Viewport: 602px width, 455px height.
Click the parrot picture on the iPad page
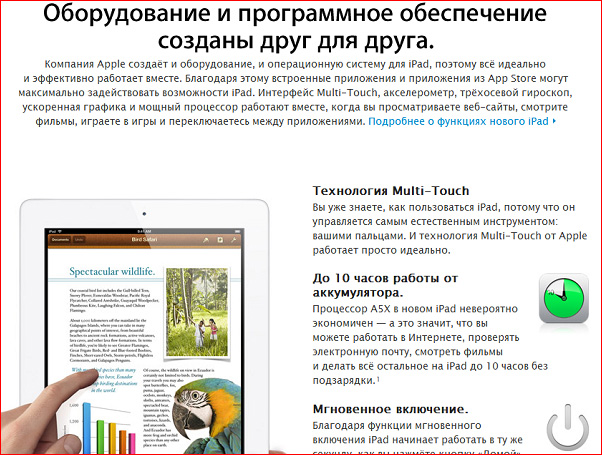206,415
